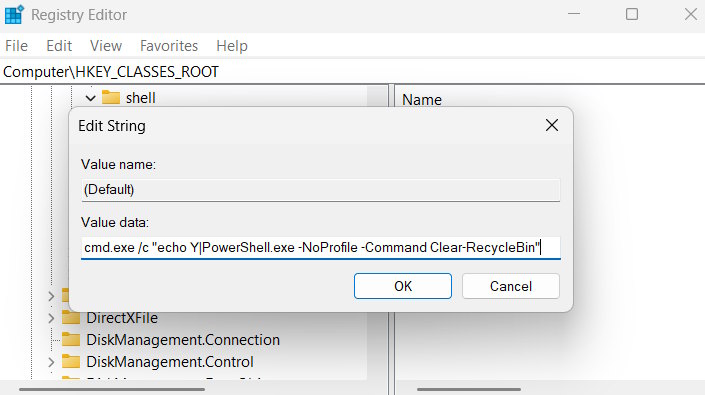Collapse the shell key
This screenshot has width=705, height=395.
click(x=90, y=98)
